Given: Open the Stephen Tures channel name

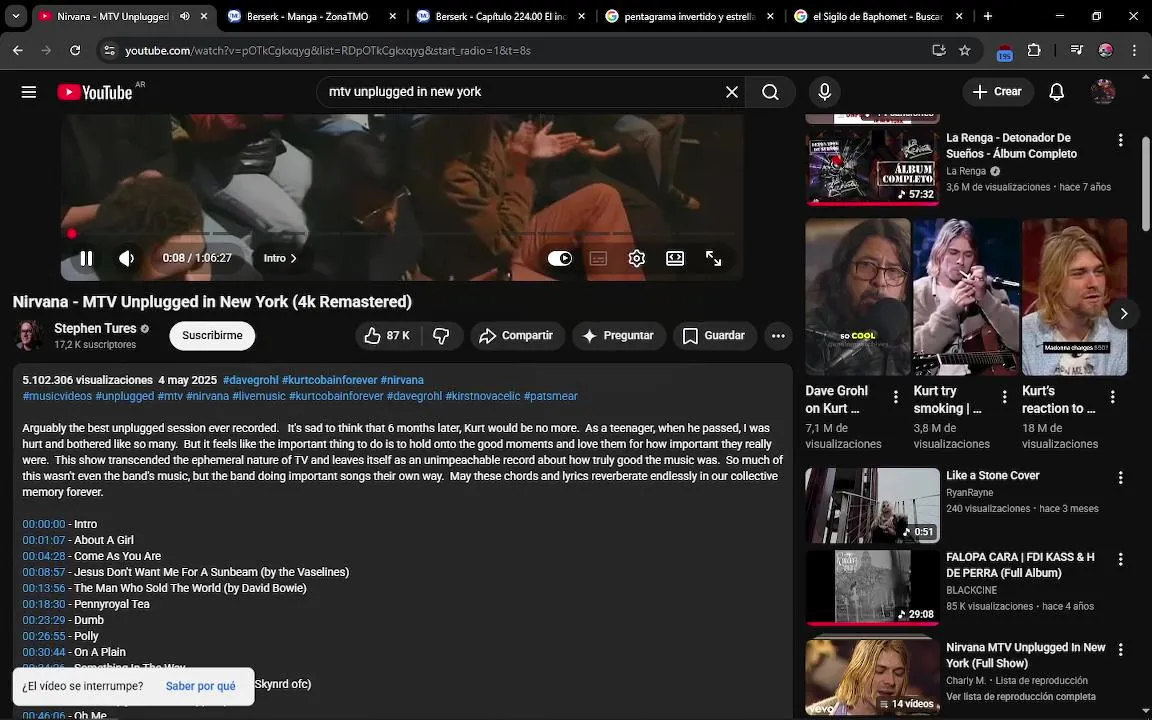Looking at the screenshot, I should (96, 328).
